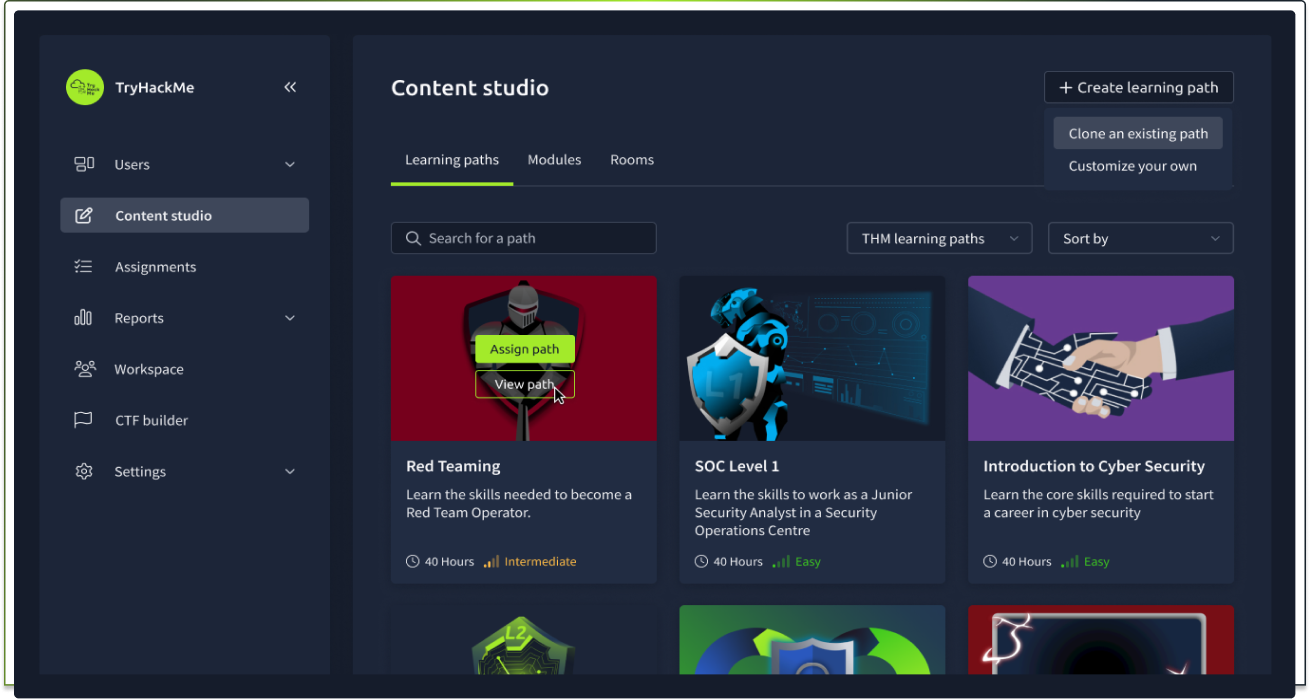The width and height of the screenshot is (1310, 699).
Task: Click the Search for a path field
Action: (524, 238)
